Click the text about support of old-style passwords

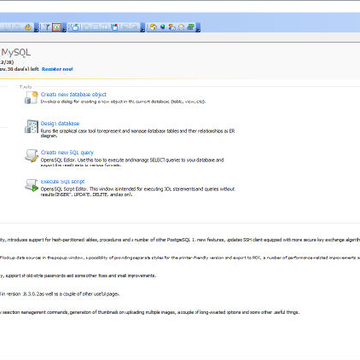(78, 276)
